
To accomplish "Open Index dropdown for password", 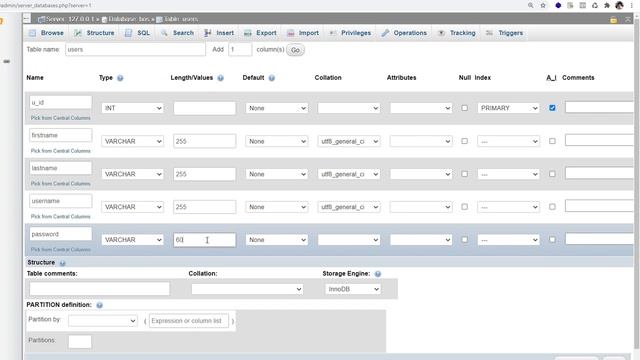I will click(x=509, y=240).
